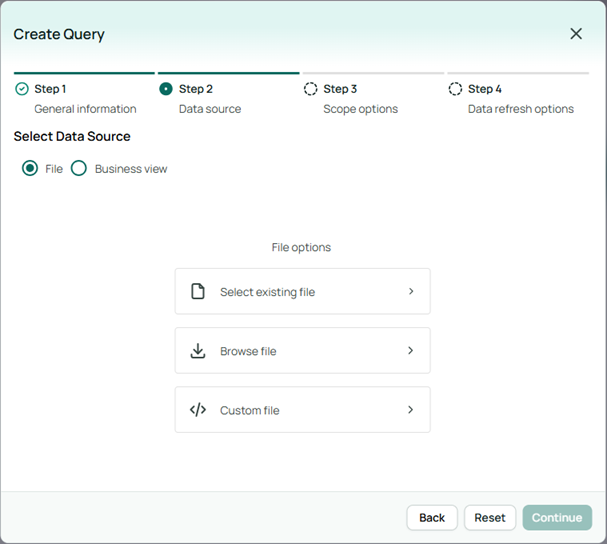Viewport: 607px width, 544px height.
Task: Expand the Browse file chevron
Action: click(x=411, y=350)
